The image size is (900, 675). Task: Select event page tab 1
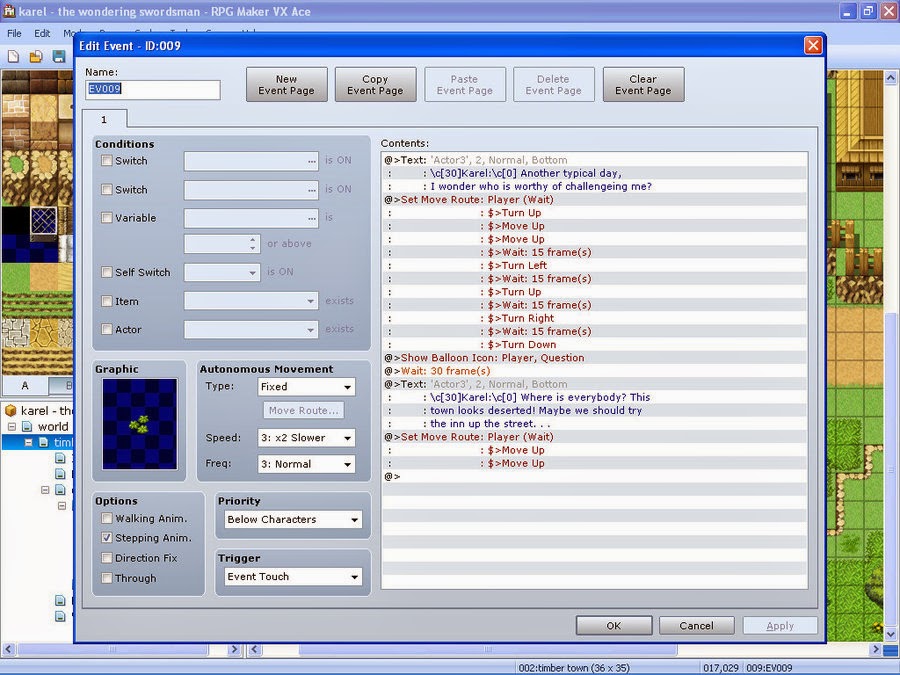(x=105, y=119)
